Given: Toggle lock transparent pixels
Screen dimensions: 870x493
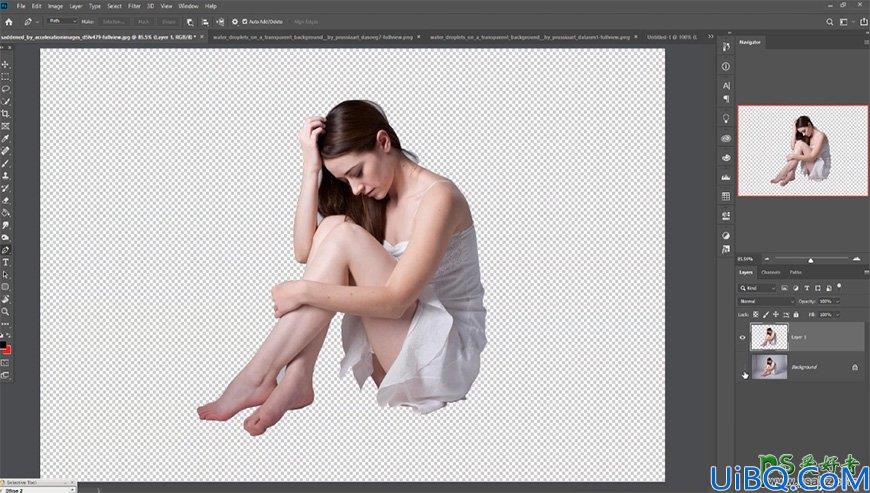Looking at the screenshot, I should pos(756,314).
